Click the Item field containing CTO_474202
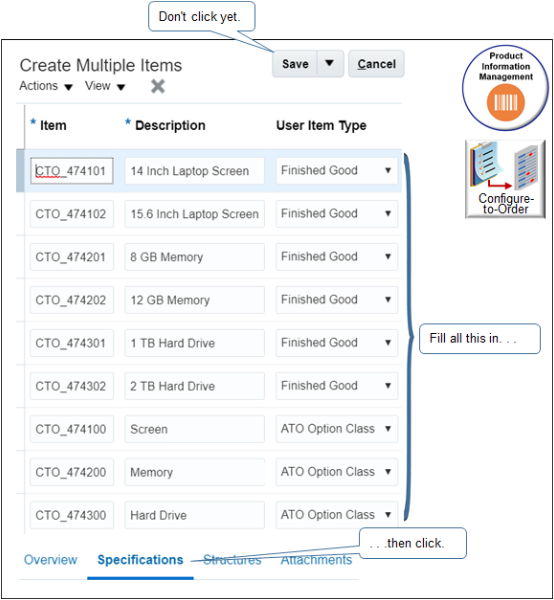Image resolution: width=554 pixels, height=600 pixels. [x=72, y=300]
